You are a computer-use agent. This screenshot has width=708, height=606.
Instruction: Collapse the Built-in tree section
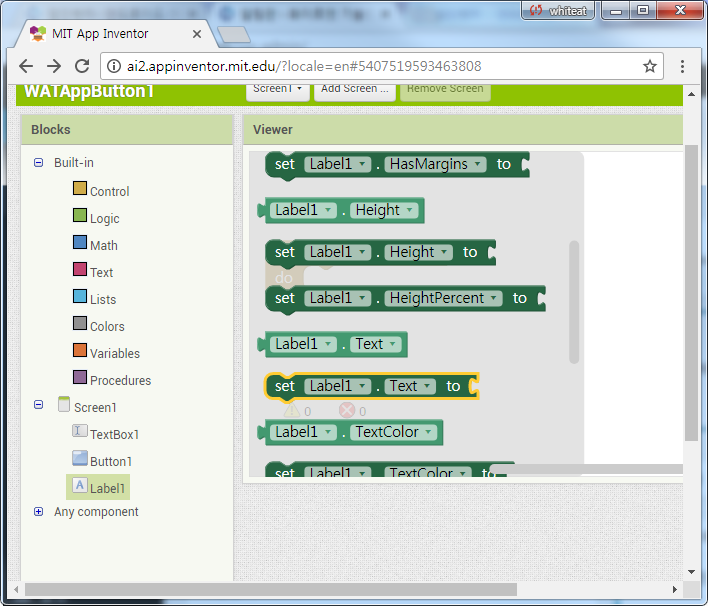(x=39, y=163)
